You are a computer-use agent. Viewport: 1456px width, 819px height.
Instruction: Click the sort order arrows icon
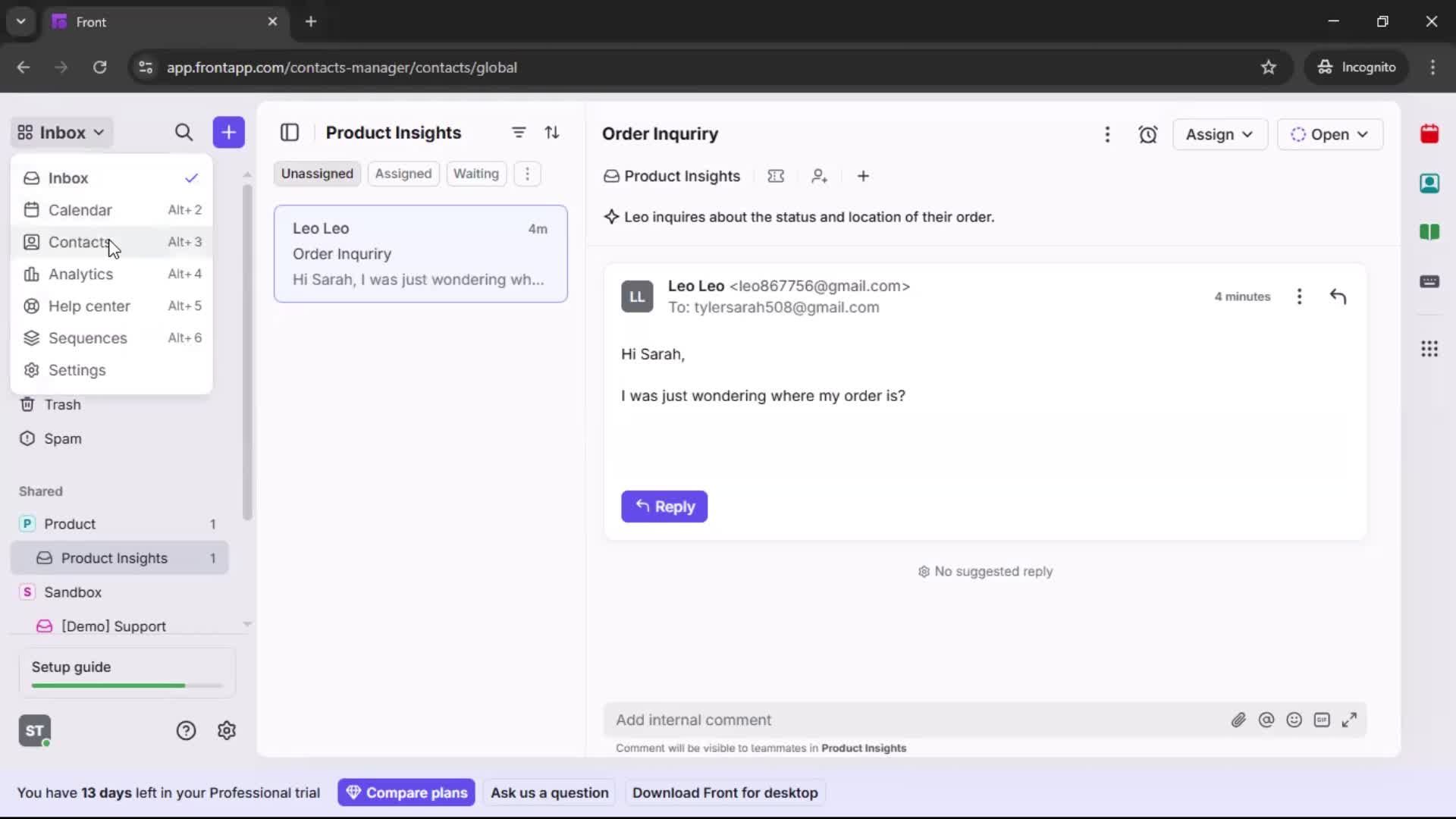point(552,133)
